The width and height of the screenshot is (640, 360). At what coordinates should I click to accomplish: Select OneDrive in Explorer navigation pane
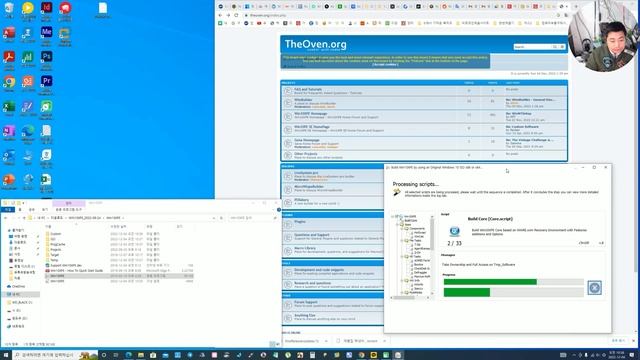tap(19, 287)
